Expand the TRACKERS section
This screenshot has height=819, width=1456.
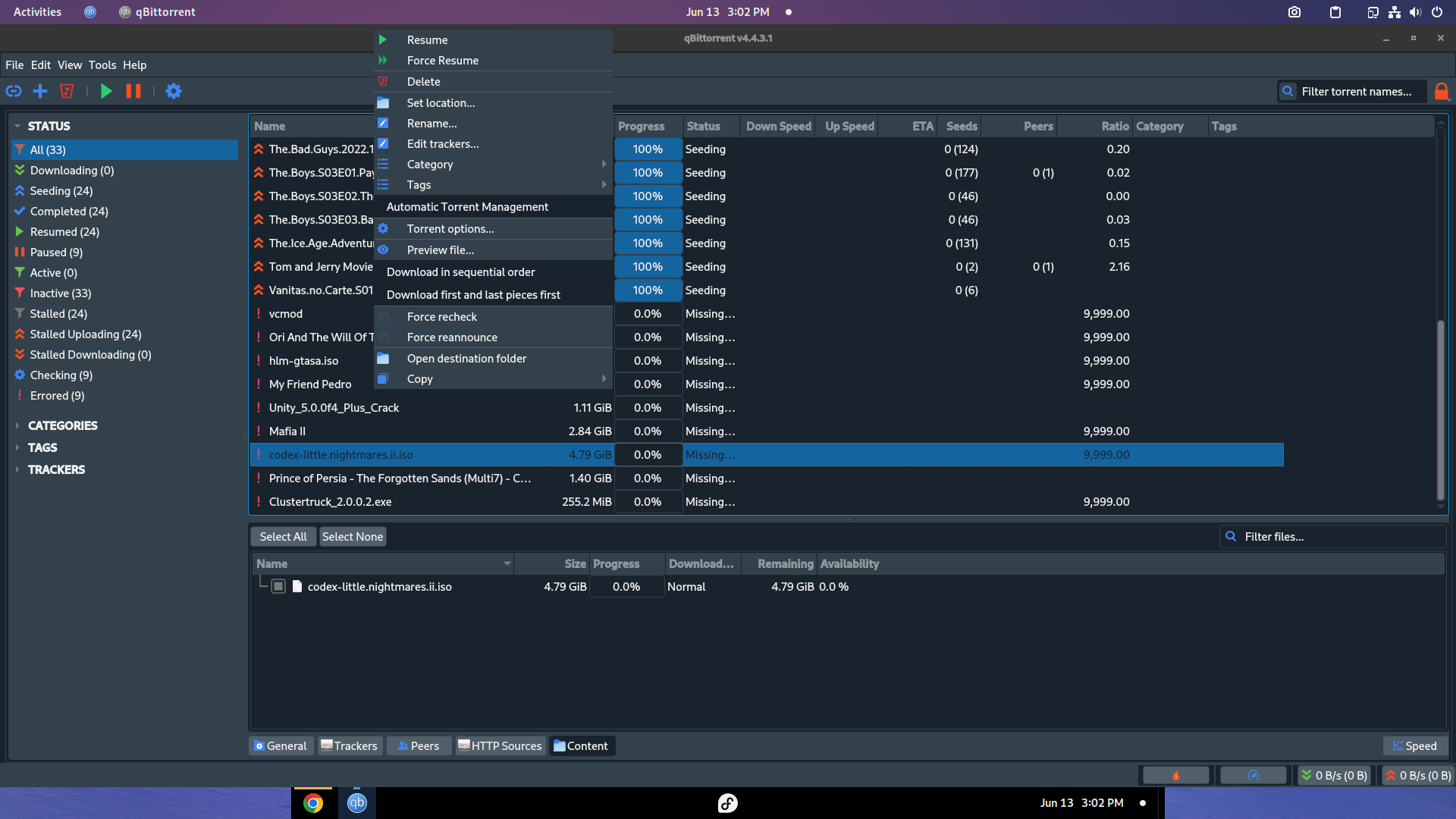tap(17, 469)
